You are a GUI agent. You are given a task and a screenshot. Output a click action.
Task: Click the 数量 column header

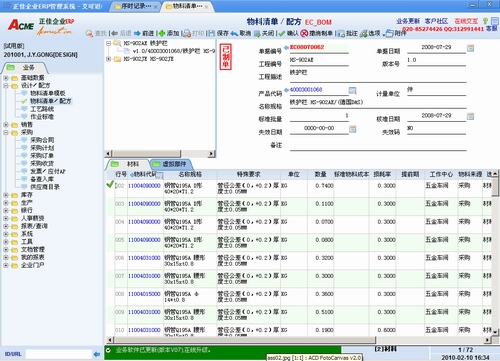pyautogui.click(x=320, y=174)
